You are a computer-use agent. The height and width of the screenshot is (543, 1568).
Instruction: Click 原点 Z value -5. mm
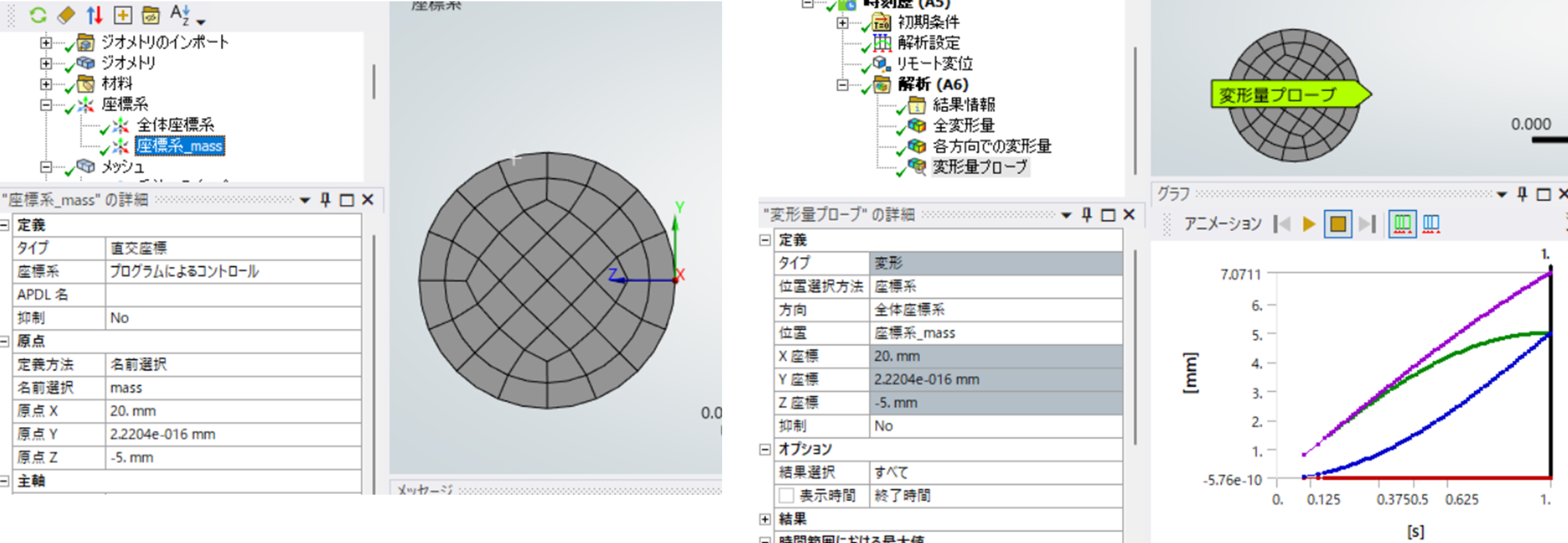coord(233,457)
